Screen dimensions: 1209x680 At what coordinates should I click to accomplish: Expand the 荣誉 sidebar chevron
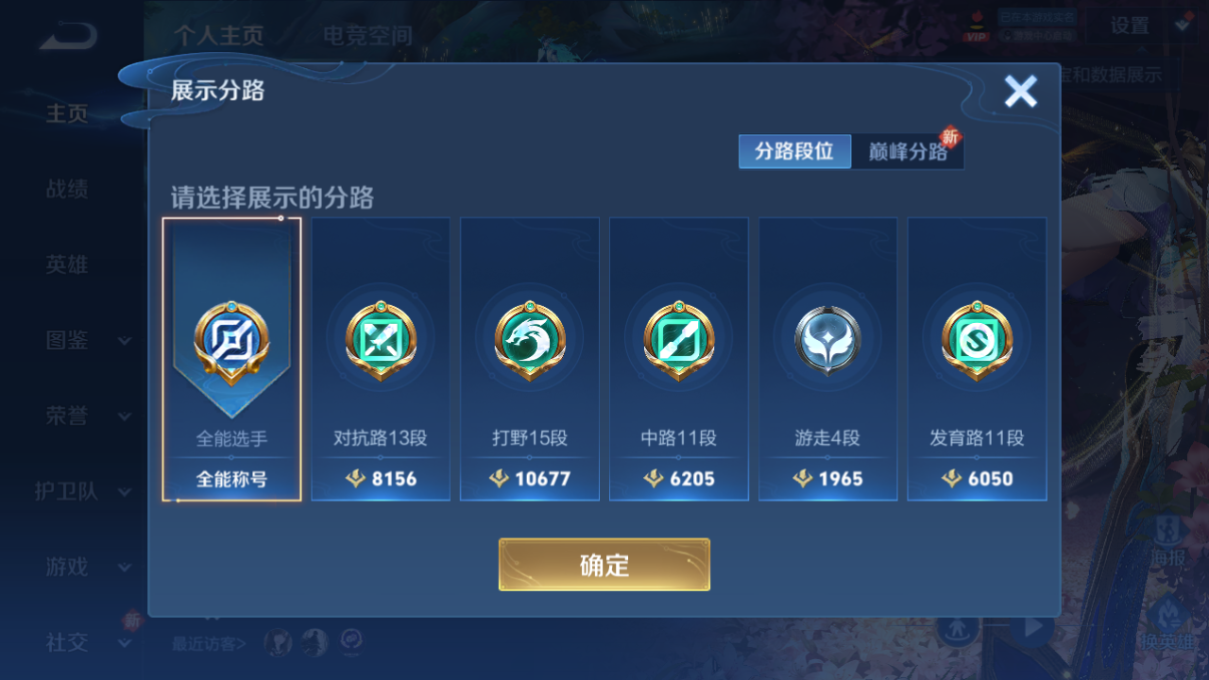pyautogui.click(x=125, y=417)
